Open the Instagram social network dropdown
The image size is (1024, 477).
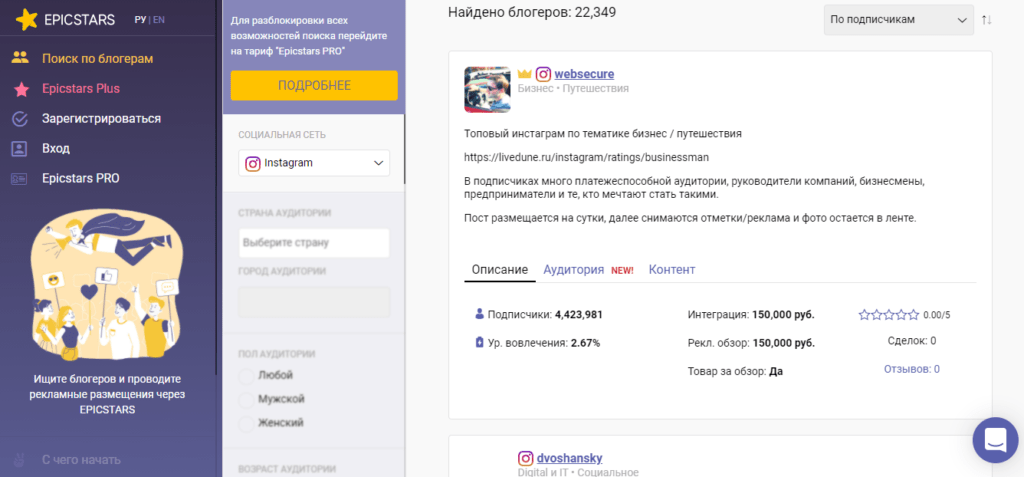[314, 163]
